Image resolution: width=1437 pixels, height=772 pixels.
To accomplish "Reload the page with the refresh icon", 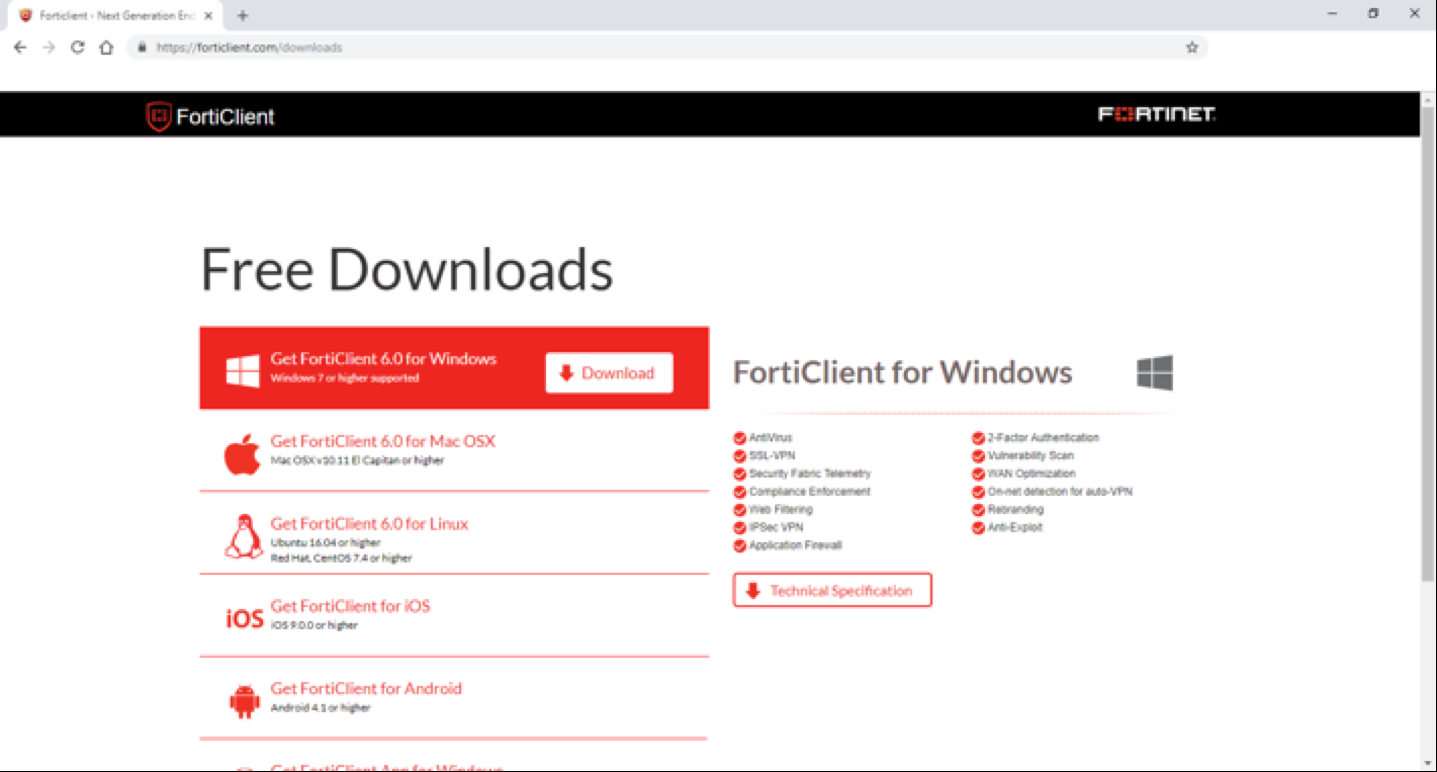I will [x=77, y=47].
